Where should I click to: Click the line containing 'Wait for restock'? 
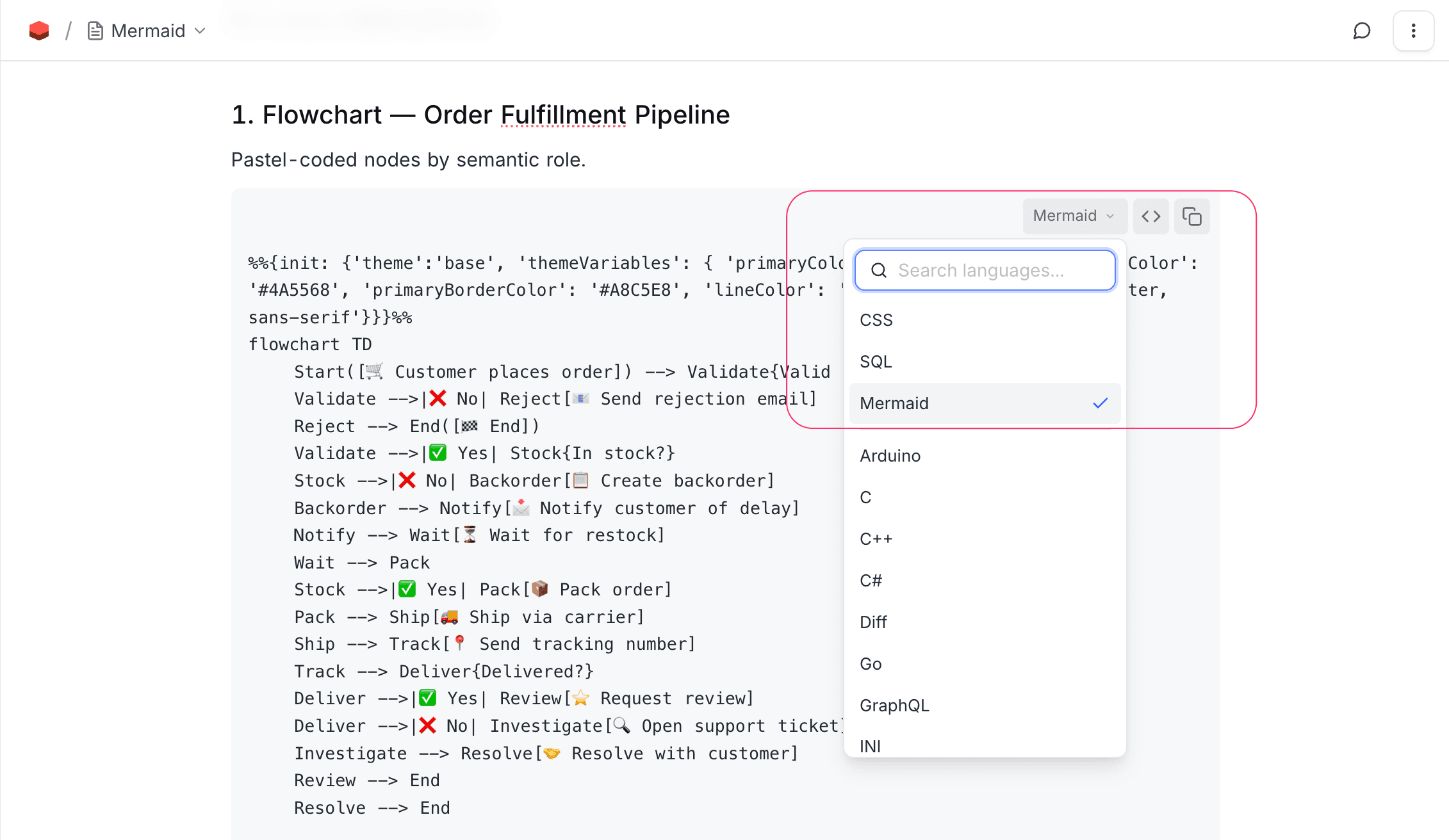tap(479, 535)
